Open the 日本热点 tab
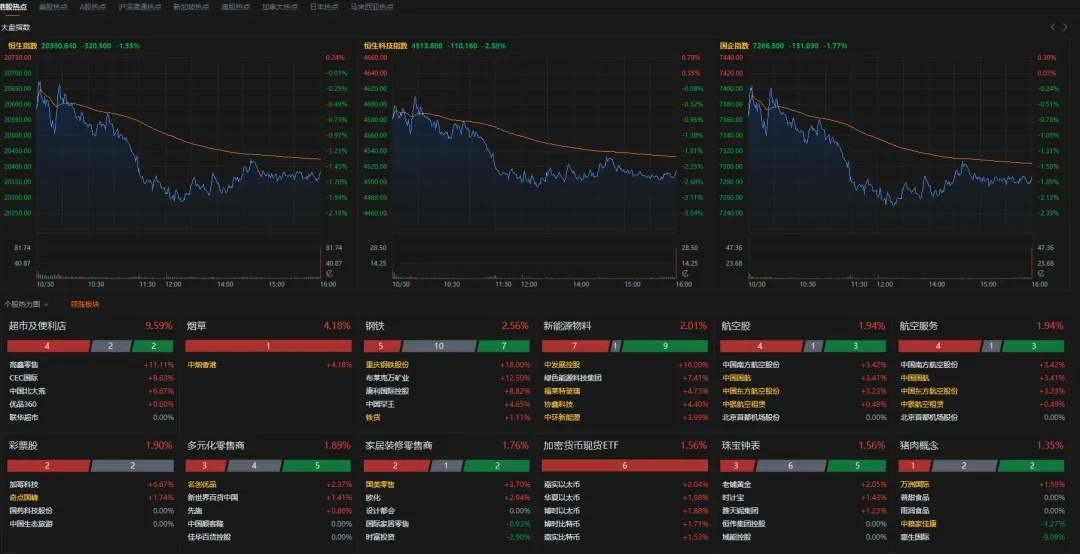This screenshot has width=1080, height=554. [324, 6]
